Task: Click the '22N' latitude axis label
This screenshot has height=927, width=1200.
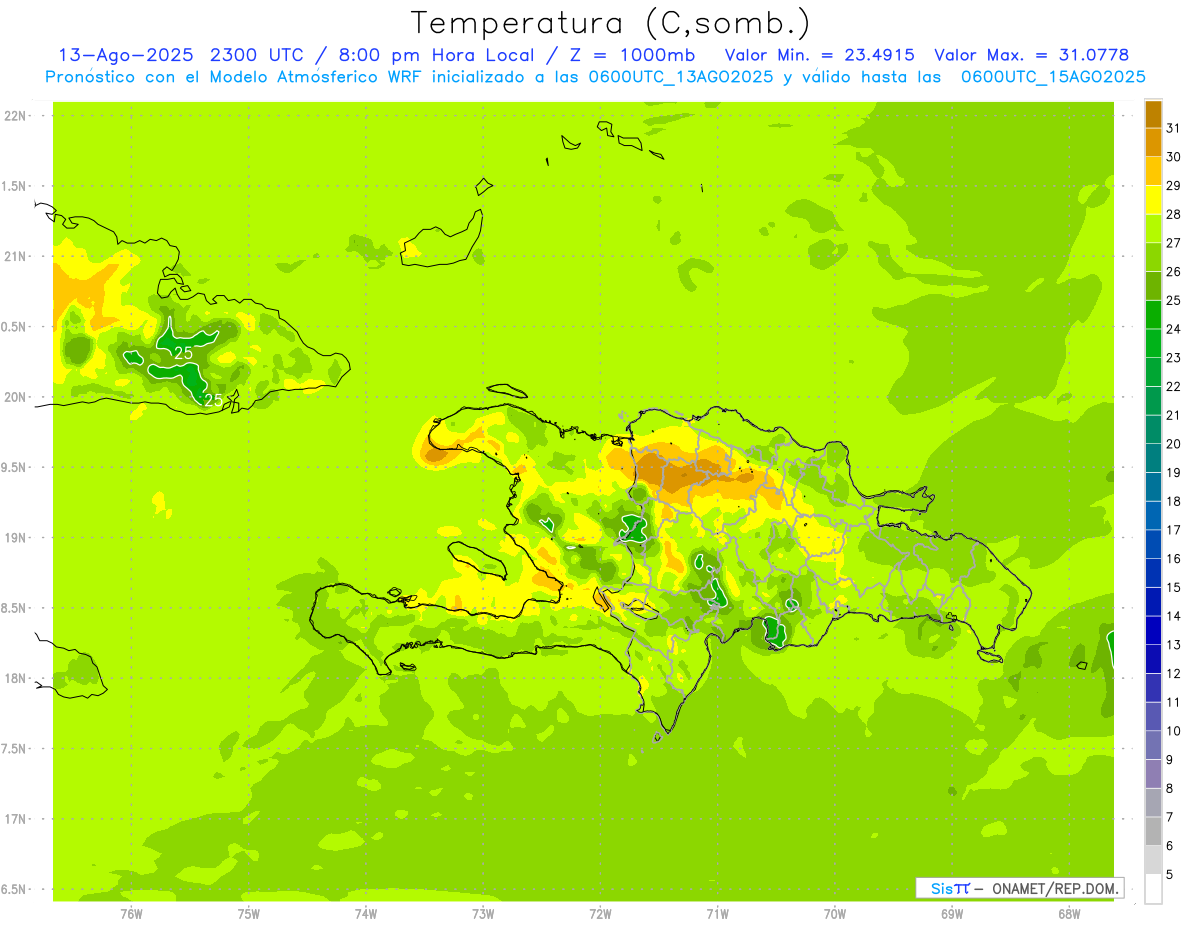Action: (15, 116)
